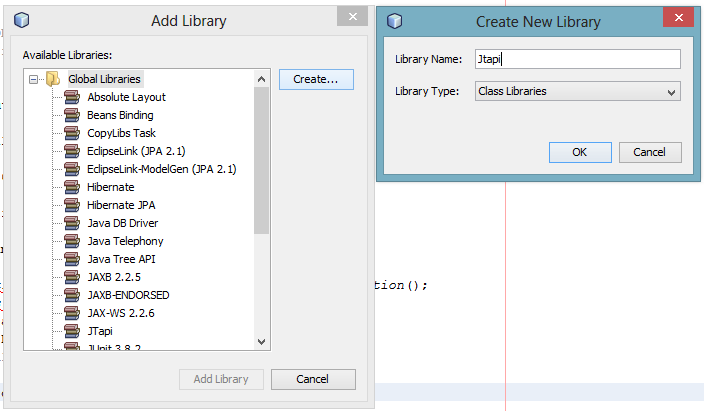Screen dimensions: 704x411
Task: Cancel the Add Library dialog
Action: (313, 379)
